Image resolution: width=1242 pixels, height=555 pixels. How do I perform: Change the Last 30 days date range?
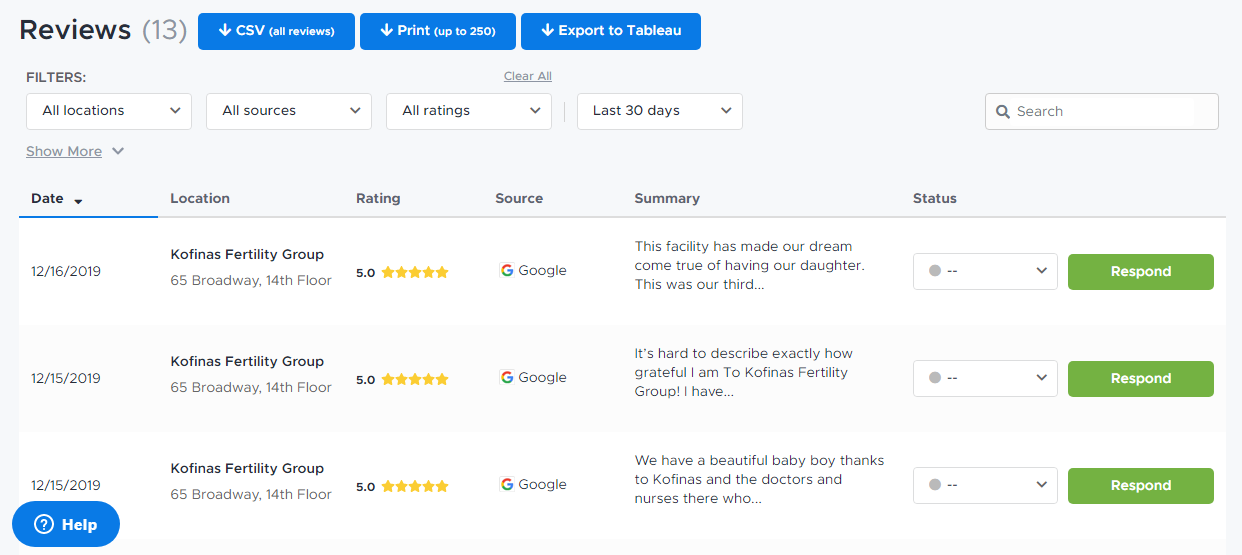point(660,111)
